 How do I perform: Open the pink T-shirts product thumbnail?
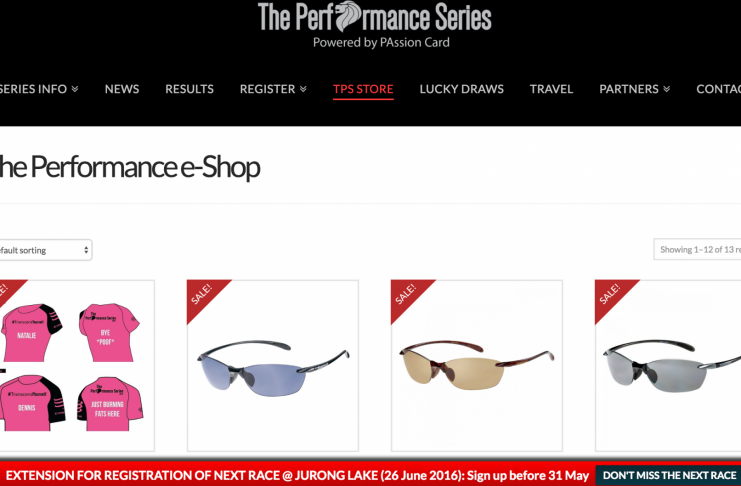77,365
